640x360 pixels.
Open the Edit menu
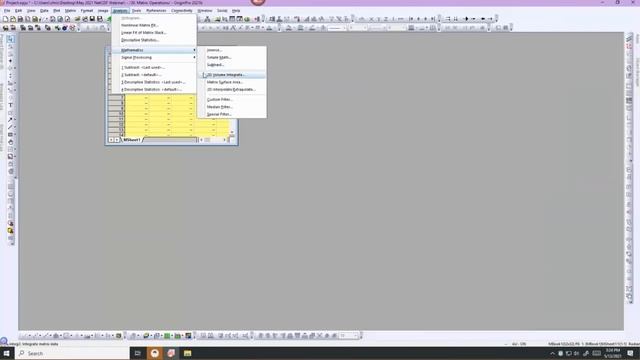point(18,11)
